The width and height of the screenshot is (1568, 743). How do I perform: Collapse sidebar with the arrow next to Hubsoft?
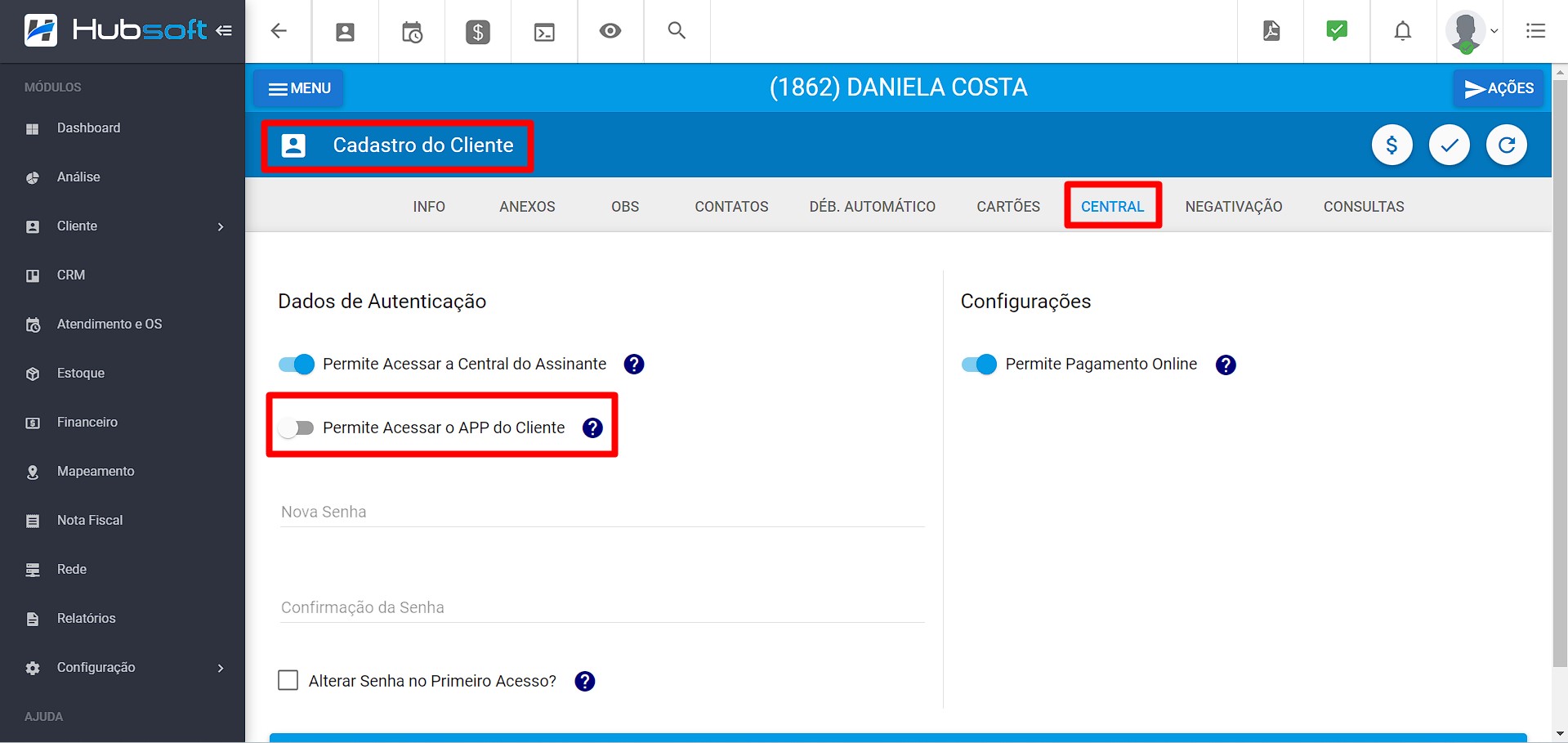point(224,31)
